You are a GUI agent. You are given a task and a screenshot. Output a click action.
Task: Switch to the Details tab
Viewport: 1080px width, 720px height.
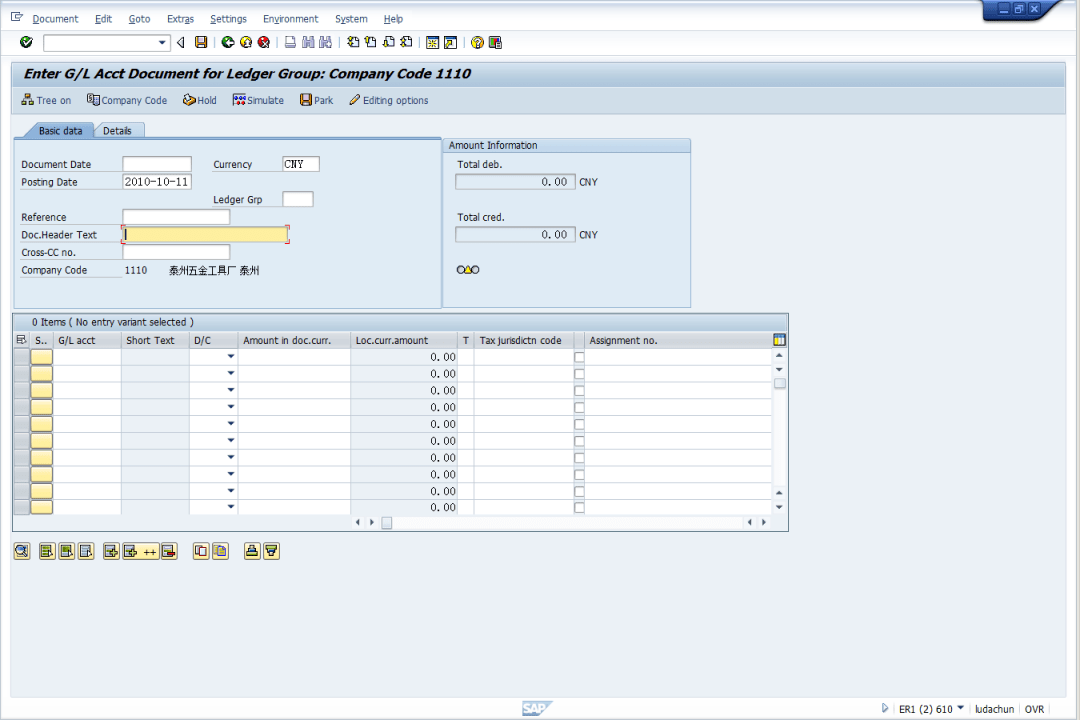coord(117,131)
